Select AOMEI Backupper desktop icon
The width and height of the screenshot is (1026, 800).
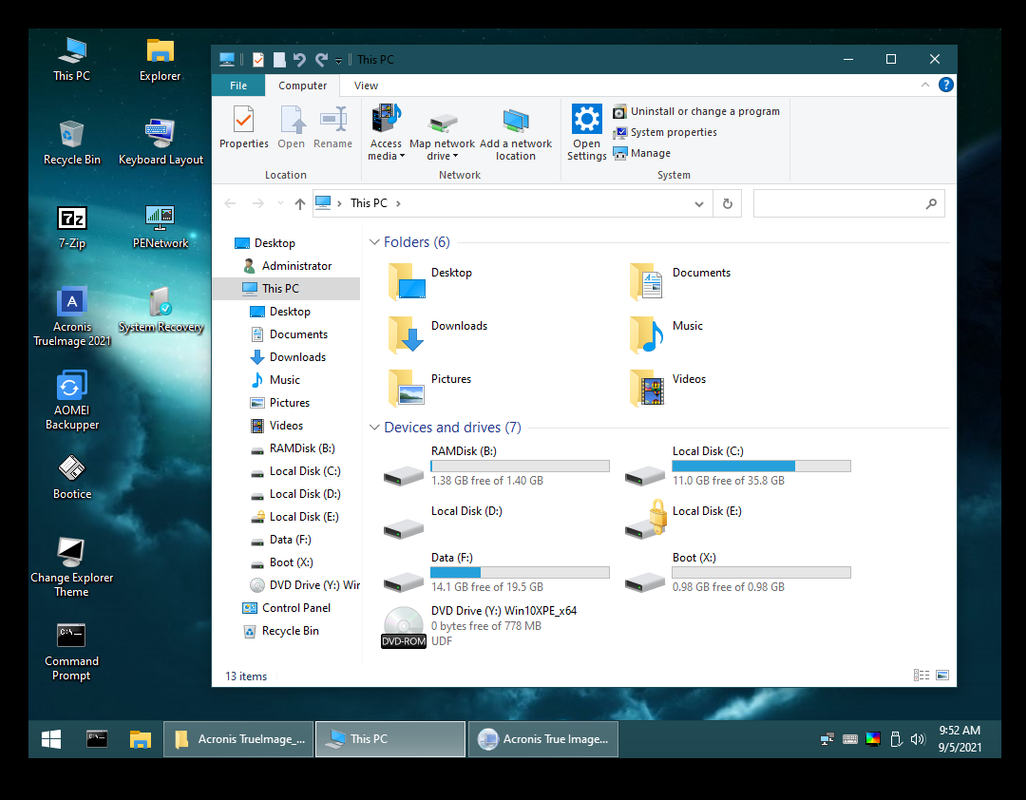click(71, 400)
